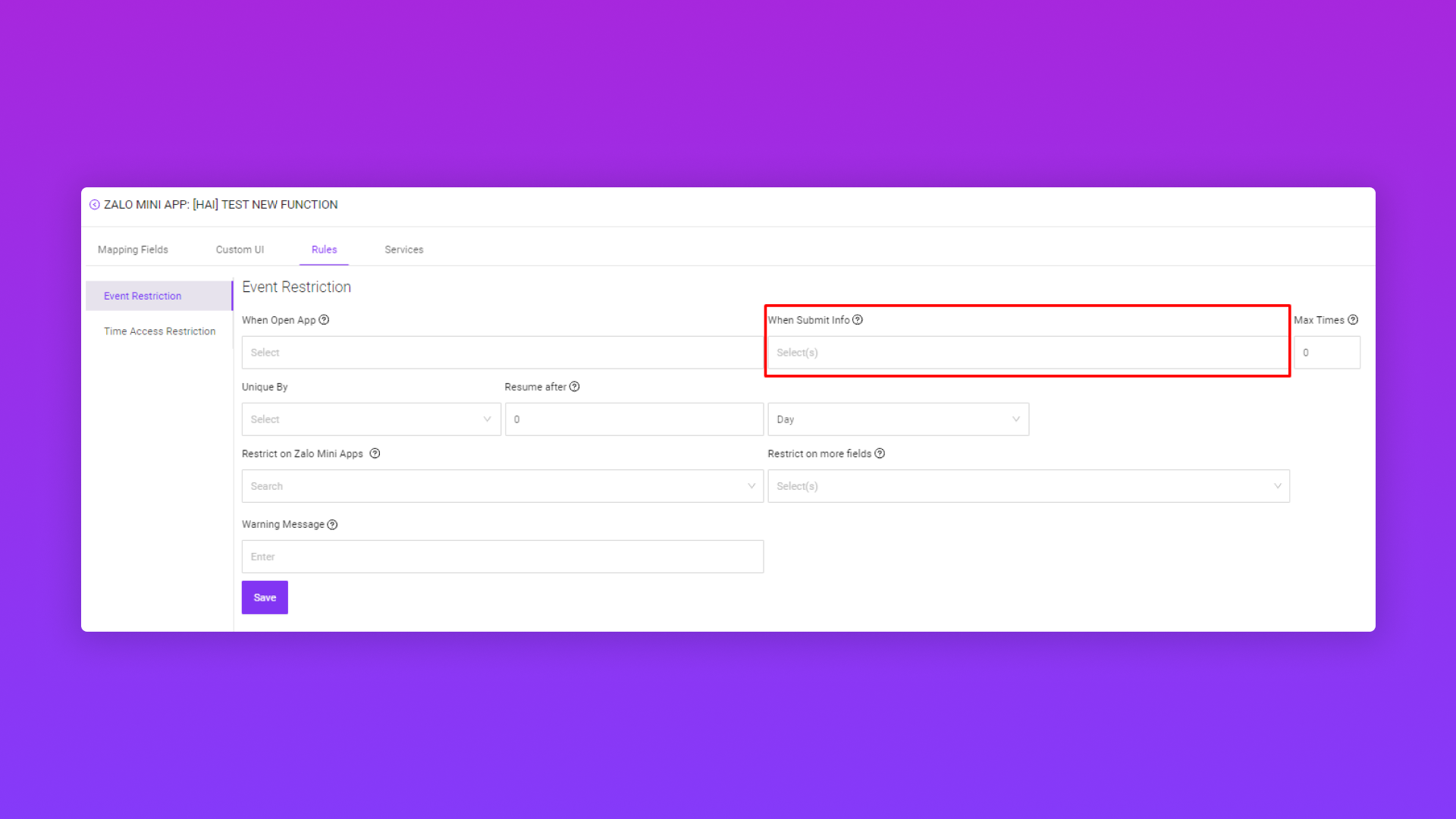Select Time Access Restriction in sidebar
Screen dimensions: 1456x819
point(159,331)
